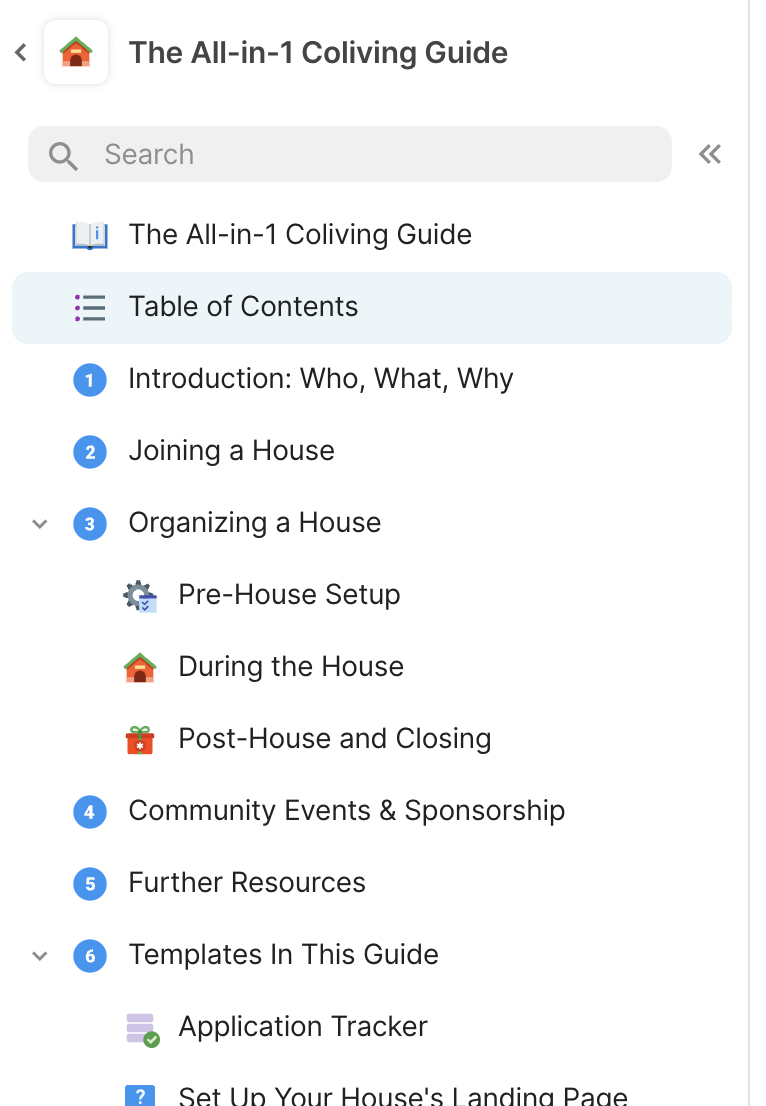Click the Application Tracker database icon
The height and width of the screenshot is (1106, 766).
pos(141,1028)
